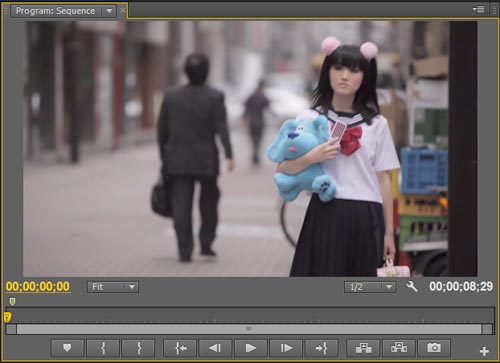Click the Add Marker button

67,348
